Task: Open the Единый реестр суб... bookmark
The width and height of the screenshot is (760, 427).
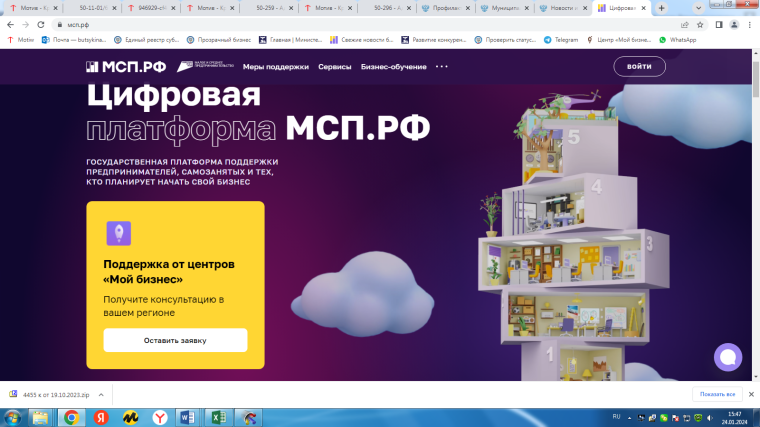Action: click(146, 40)
